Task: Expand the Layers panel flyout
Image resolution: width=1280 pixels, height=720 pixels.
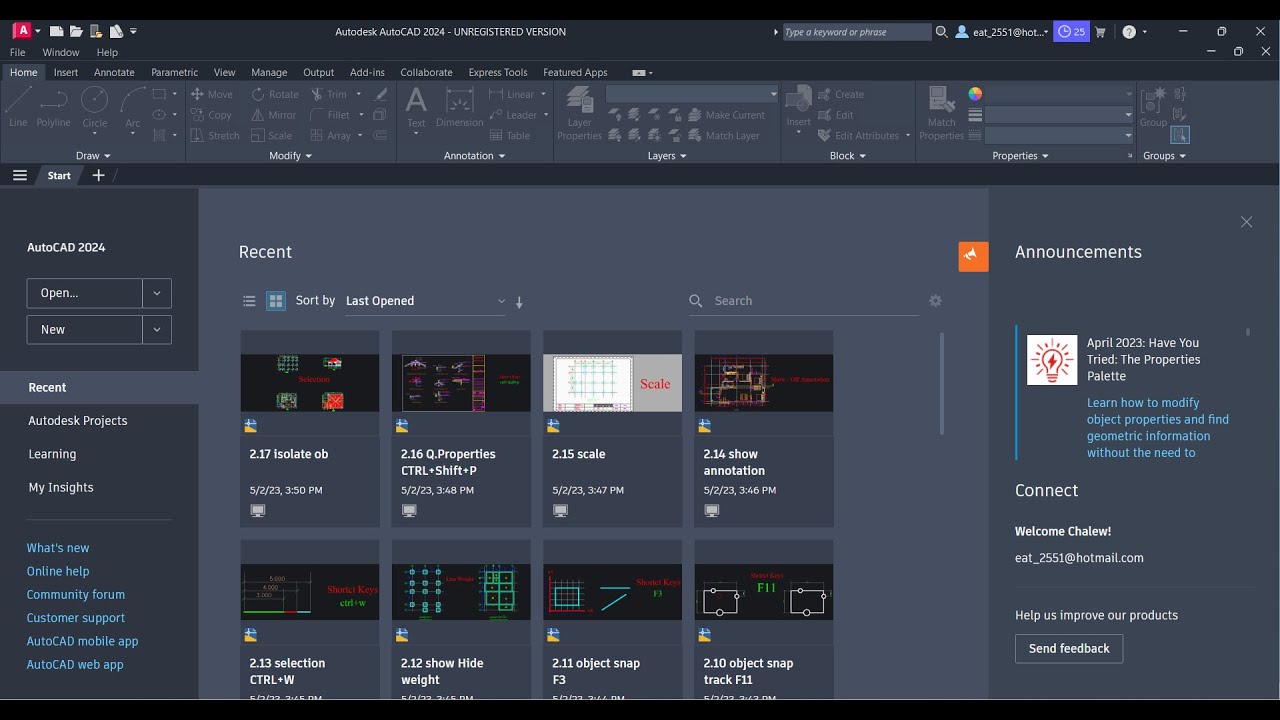Action: [x=667, y=156]
